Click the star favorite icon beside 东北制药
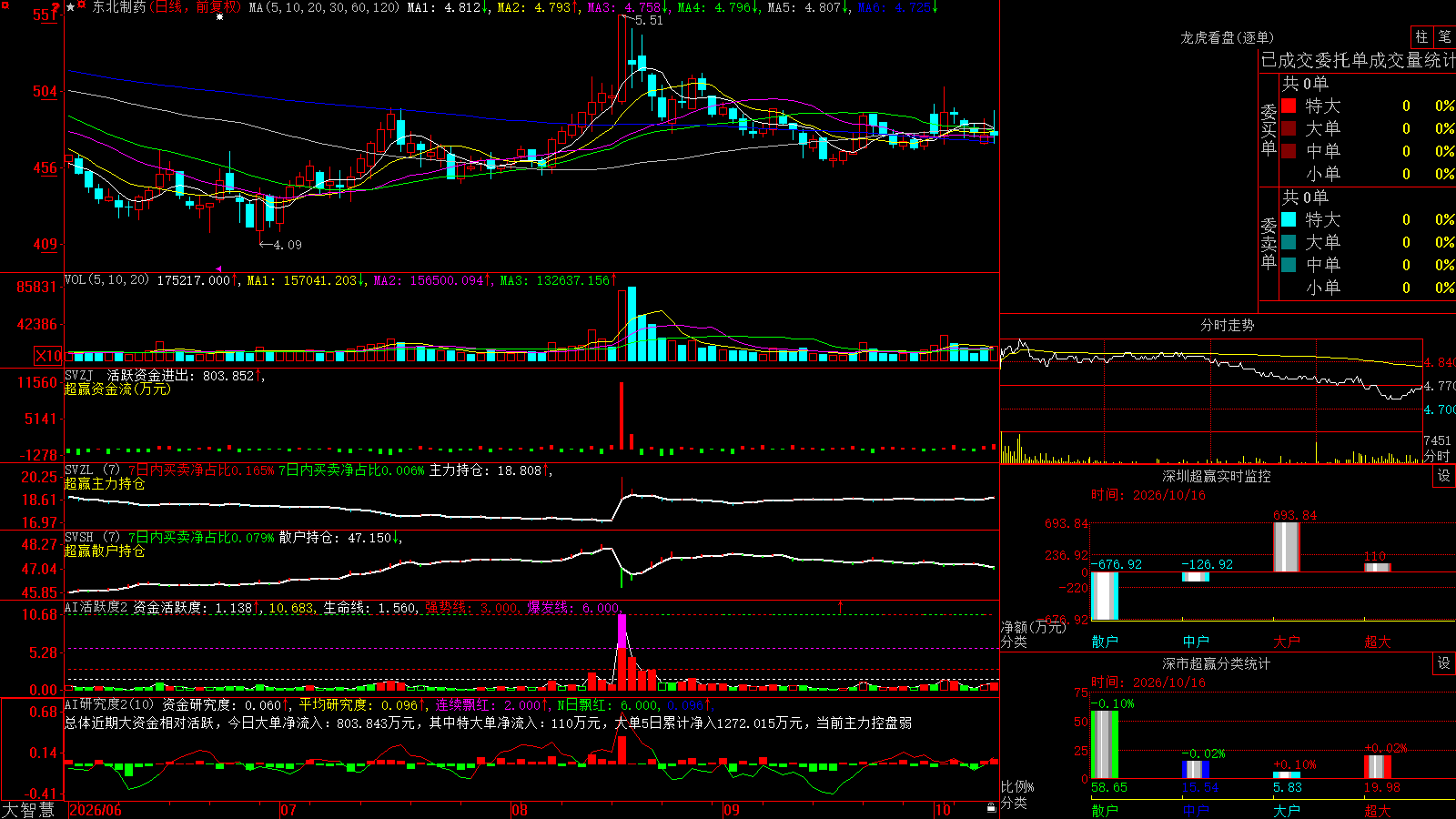The height and width of the screenshot is (819, 1456). [70, 7]
